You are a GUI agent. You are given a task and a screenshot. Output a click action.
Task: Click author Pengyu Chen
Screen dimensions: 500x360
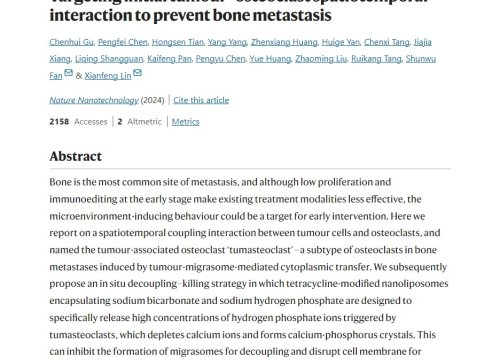point(220,59)
